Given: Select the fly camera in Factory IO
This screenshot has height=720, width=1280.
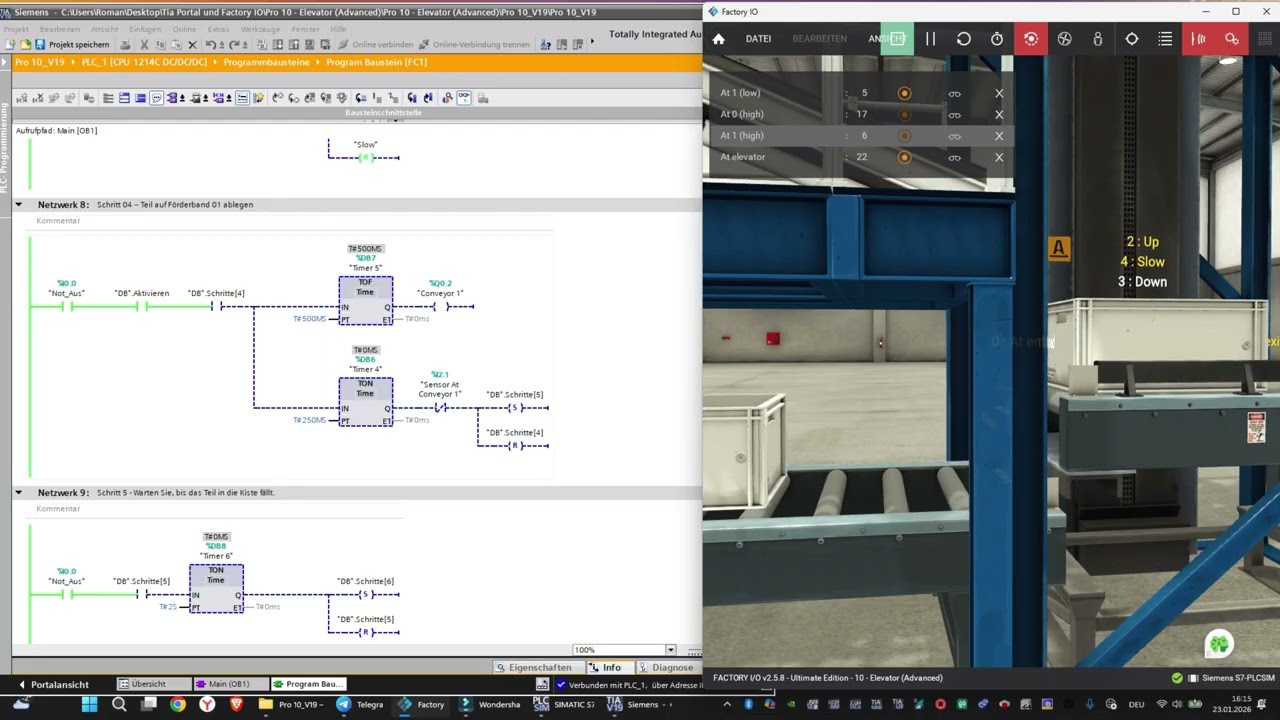Looking at the screenshot, I should click(1064, 39).
